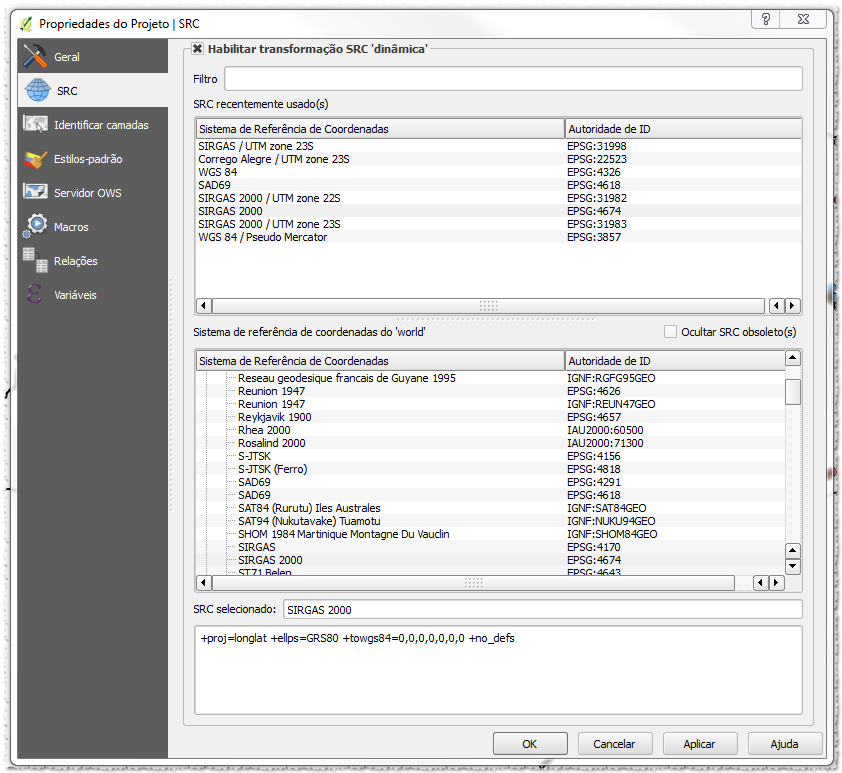Select the SRC globe icon in sidebar
842x773 pixels.
click(x=37, y=91)
